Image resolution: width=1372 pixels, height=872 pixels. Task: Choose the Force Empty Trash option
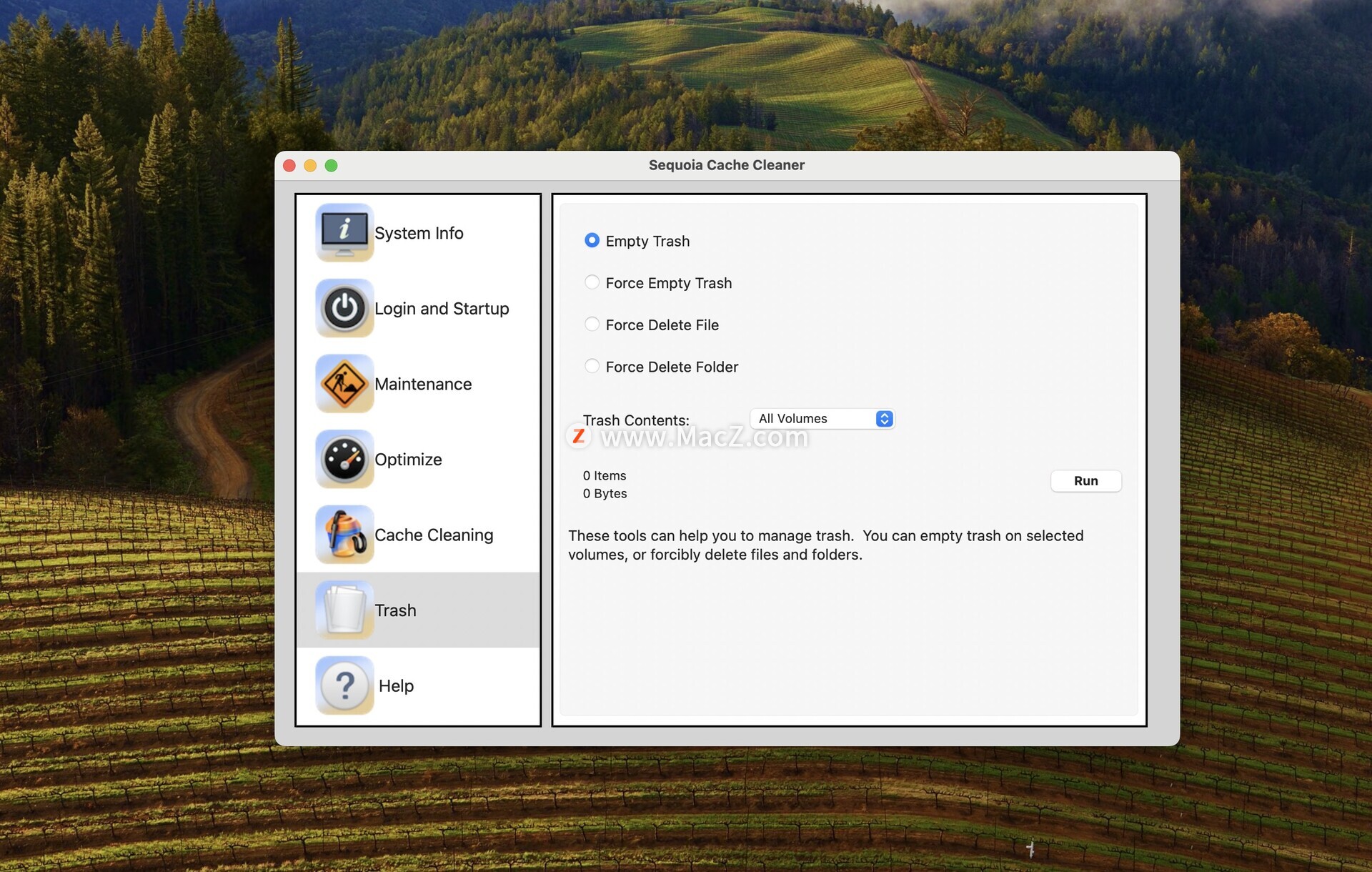coord(592,282)
